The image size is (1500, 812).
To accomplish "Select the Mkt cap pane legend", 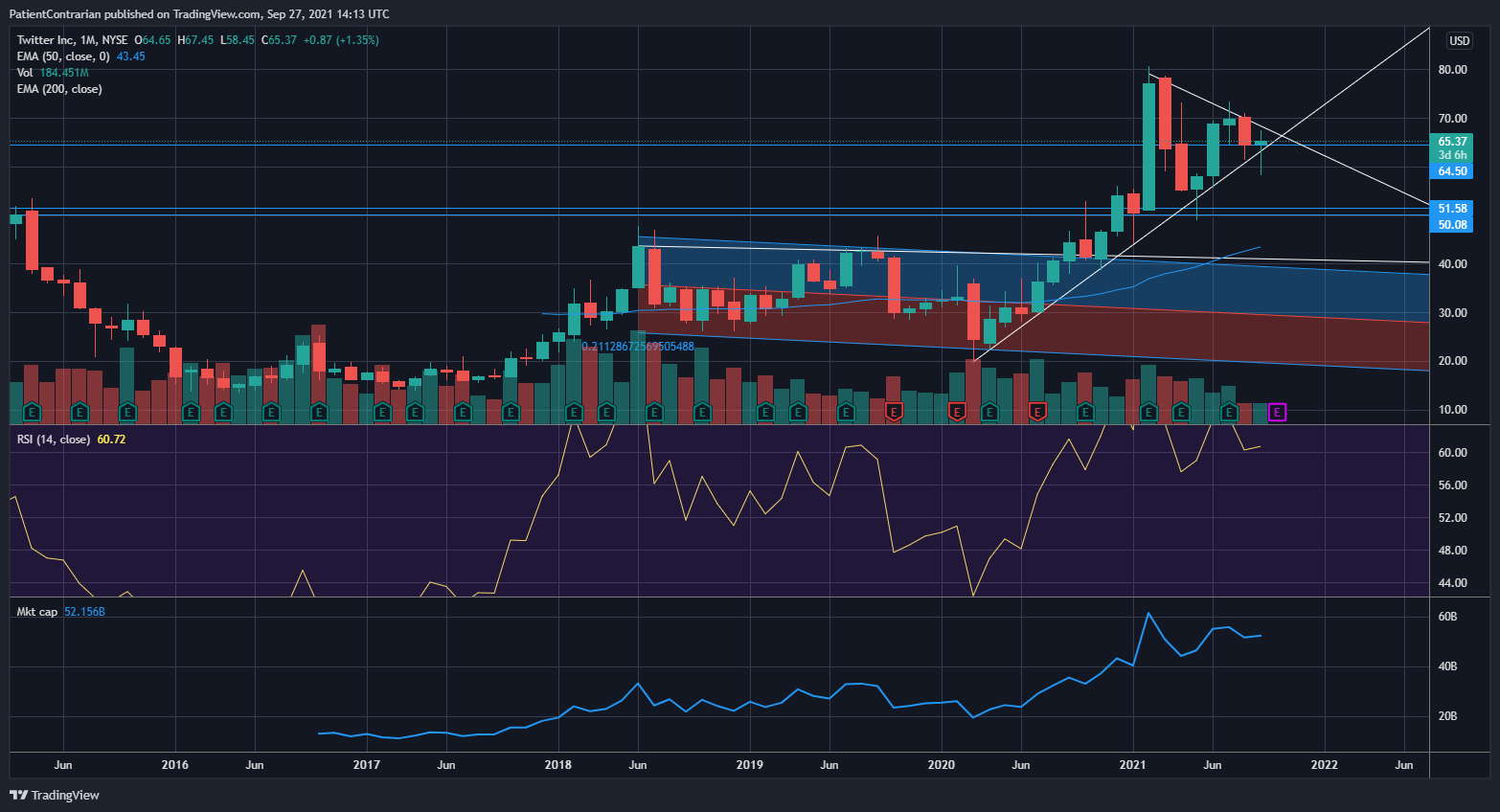I will point(37,612).
